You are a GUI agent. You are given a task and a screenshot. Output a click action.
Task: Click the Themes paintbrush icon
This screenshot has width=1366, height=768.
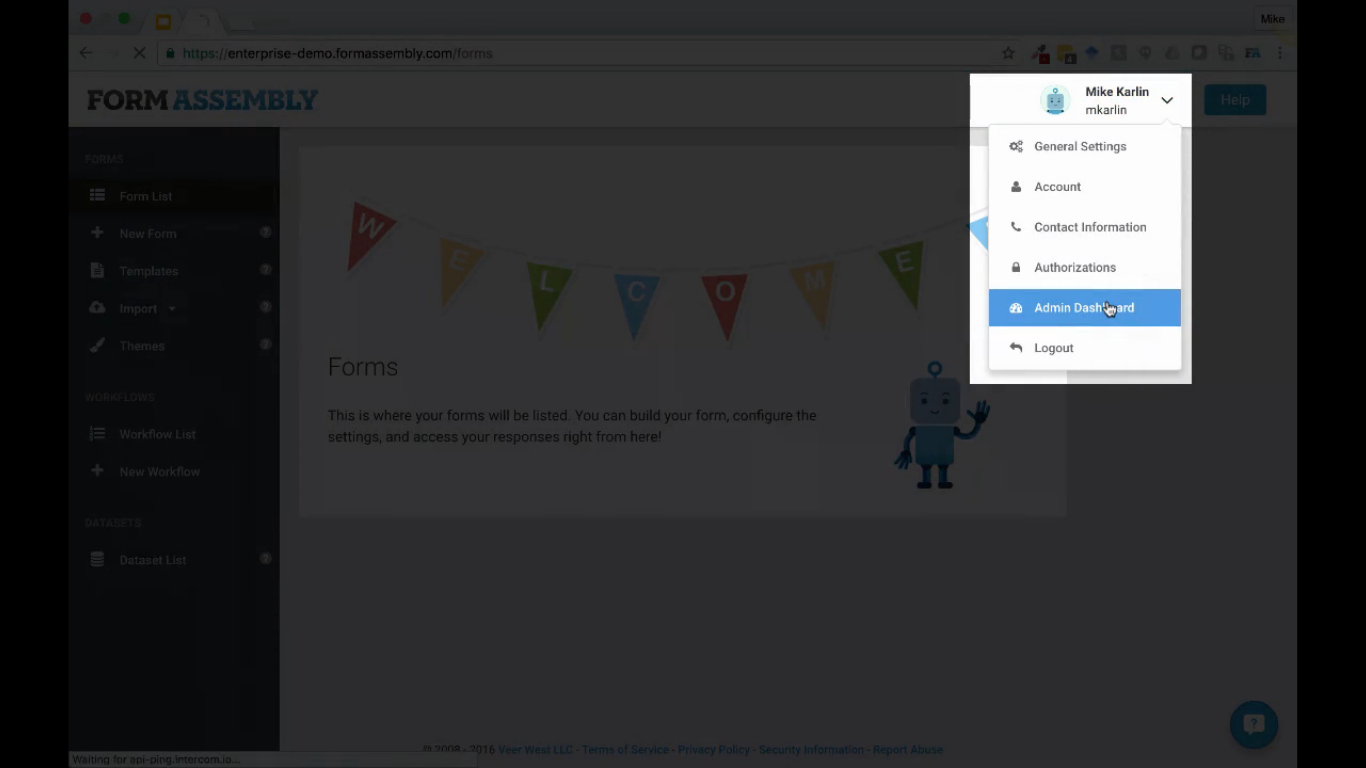pyautogui.click(x=97, y=345)
